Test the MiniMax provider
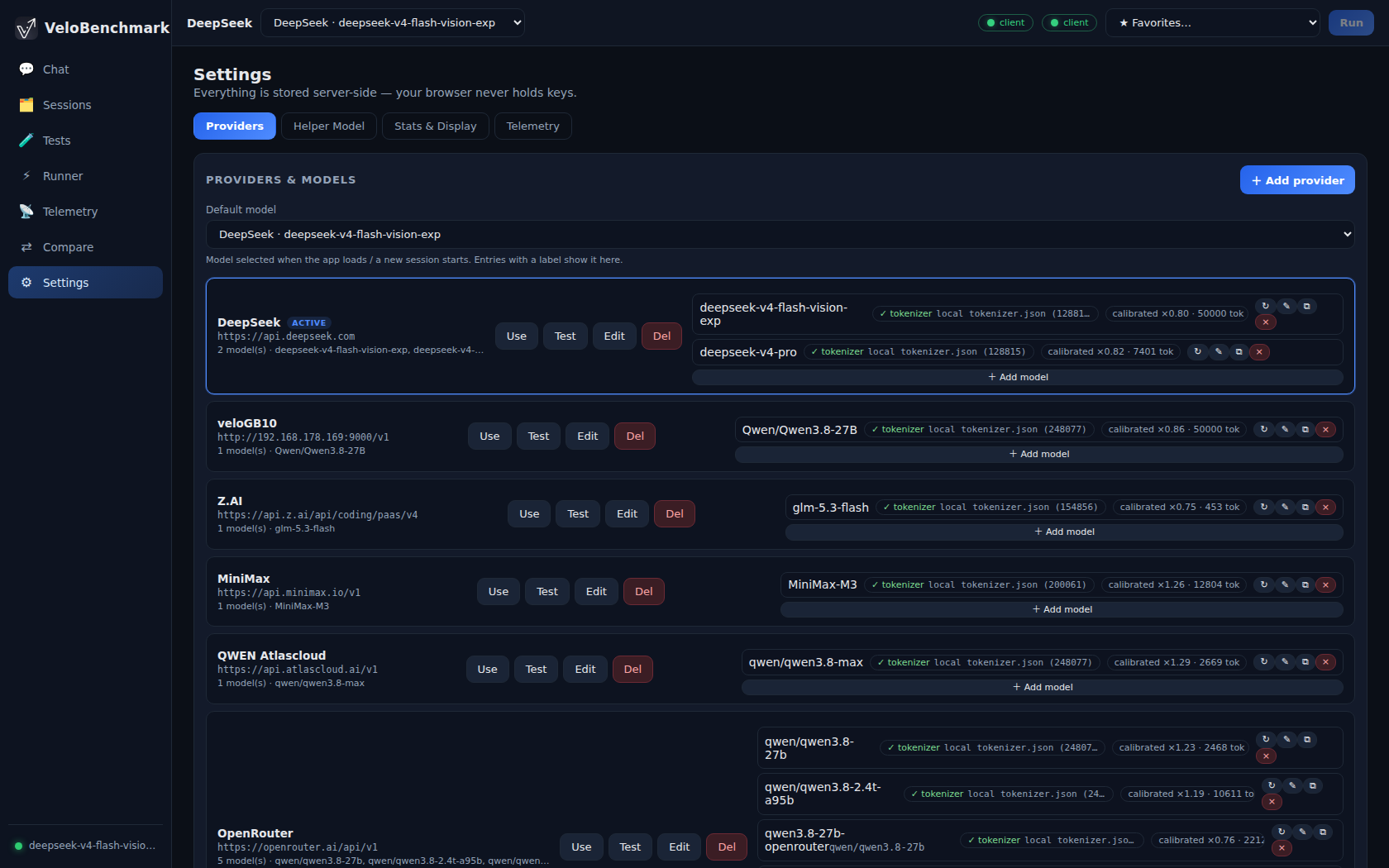The width and height of the screenshot is (1389, 868). pos(547,592)
